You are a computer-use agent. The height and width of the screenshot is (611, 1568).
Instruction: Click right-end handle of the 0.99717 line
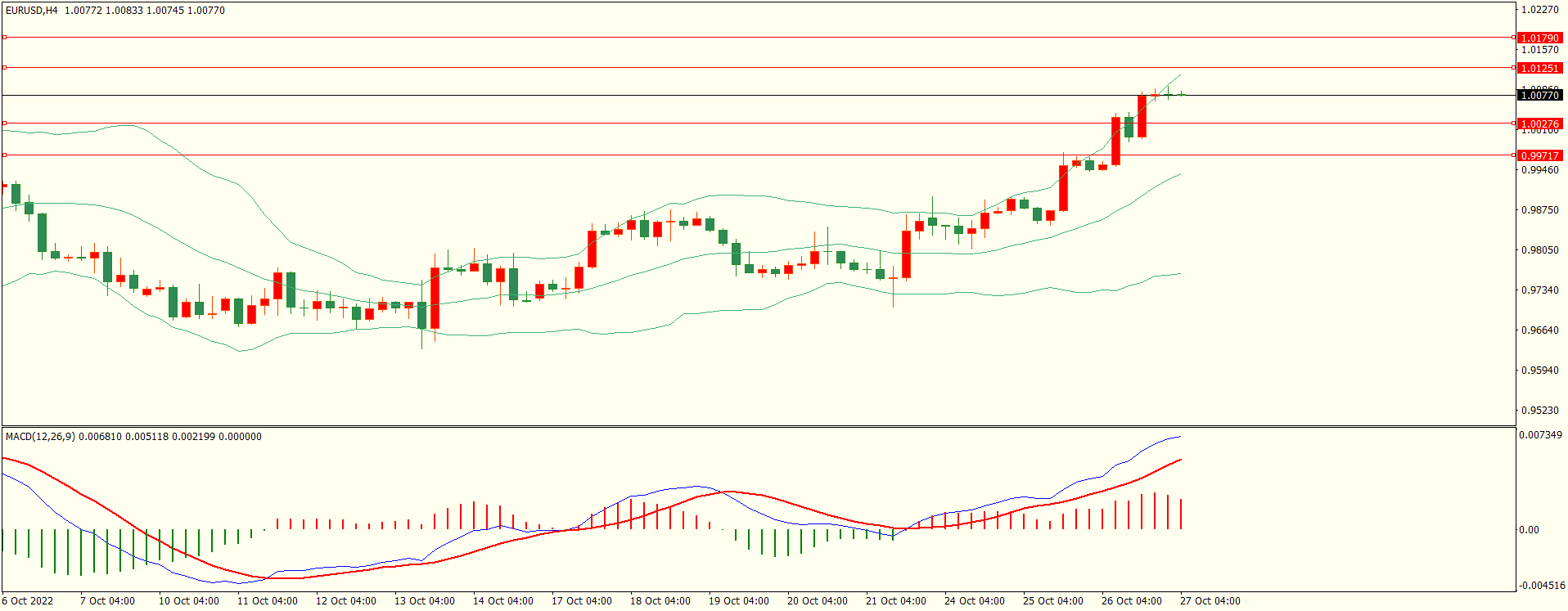(x=1513, y=155)
